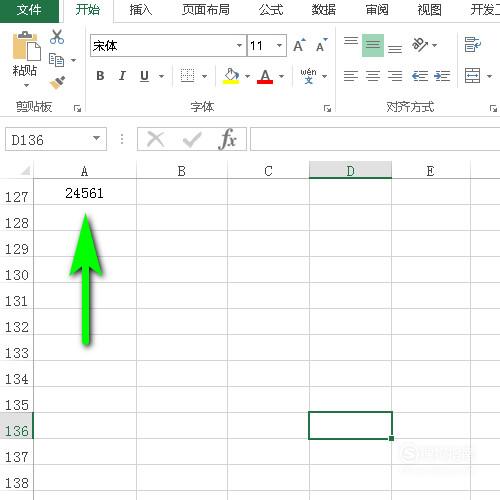
Task: Open the font color dropdown arrow
Action: 281,76
